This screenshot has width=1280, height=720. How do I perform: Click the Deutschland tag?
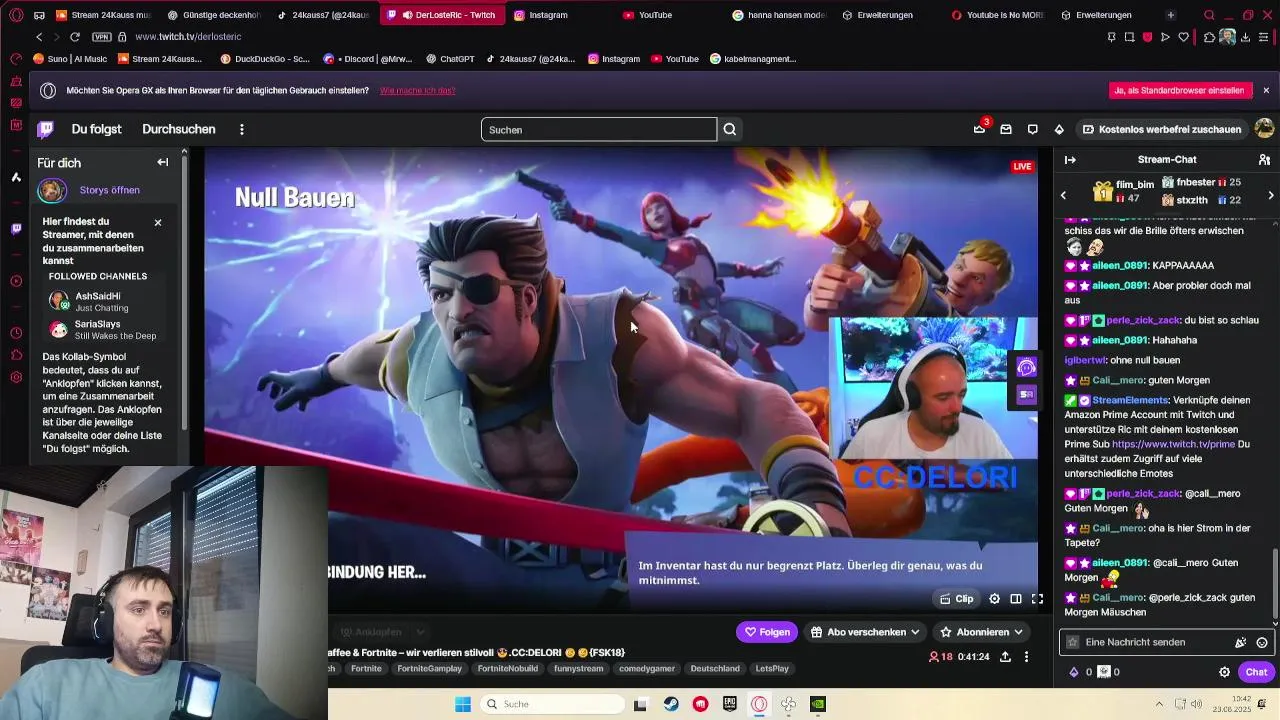click(715, 668)
